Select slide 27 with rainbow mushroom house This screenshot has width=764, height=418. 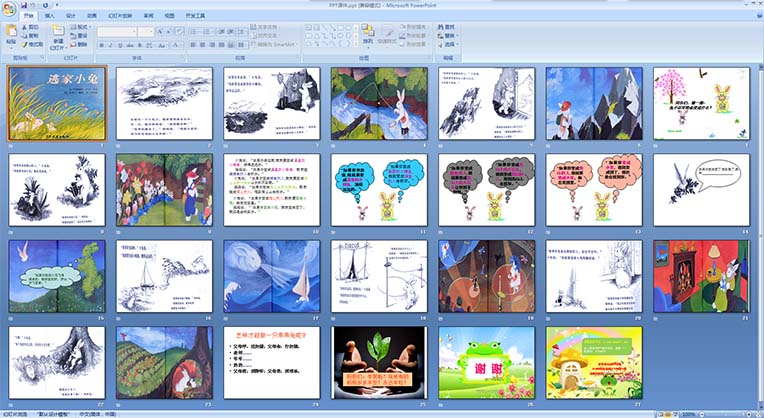click(x=594, y=363)
